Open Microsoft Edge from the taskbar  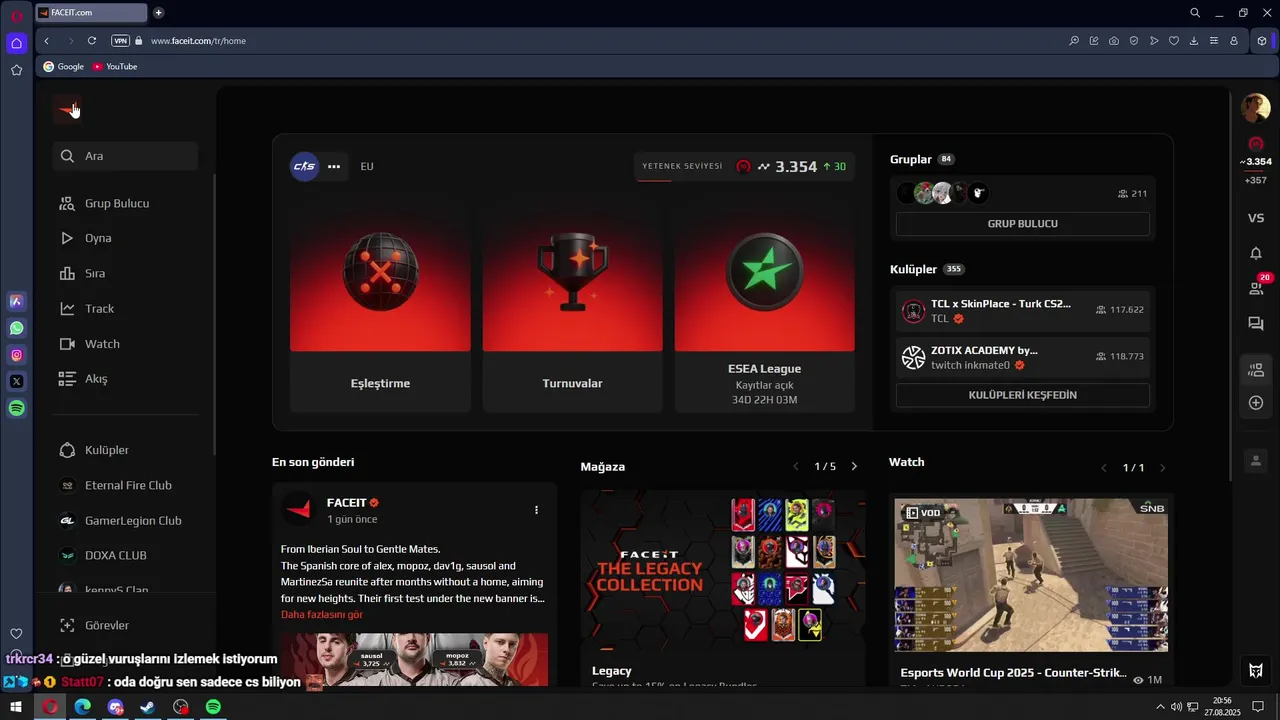pyautogui.click(x=82, y=707)
